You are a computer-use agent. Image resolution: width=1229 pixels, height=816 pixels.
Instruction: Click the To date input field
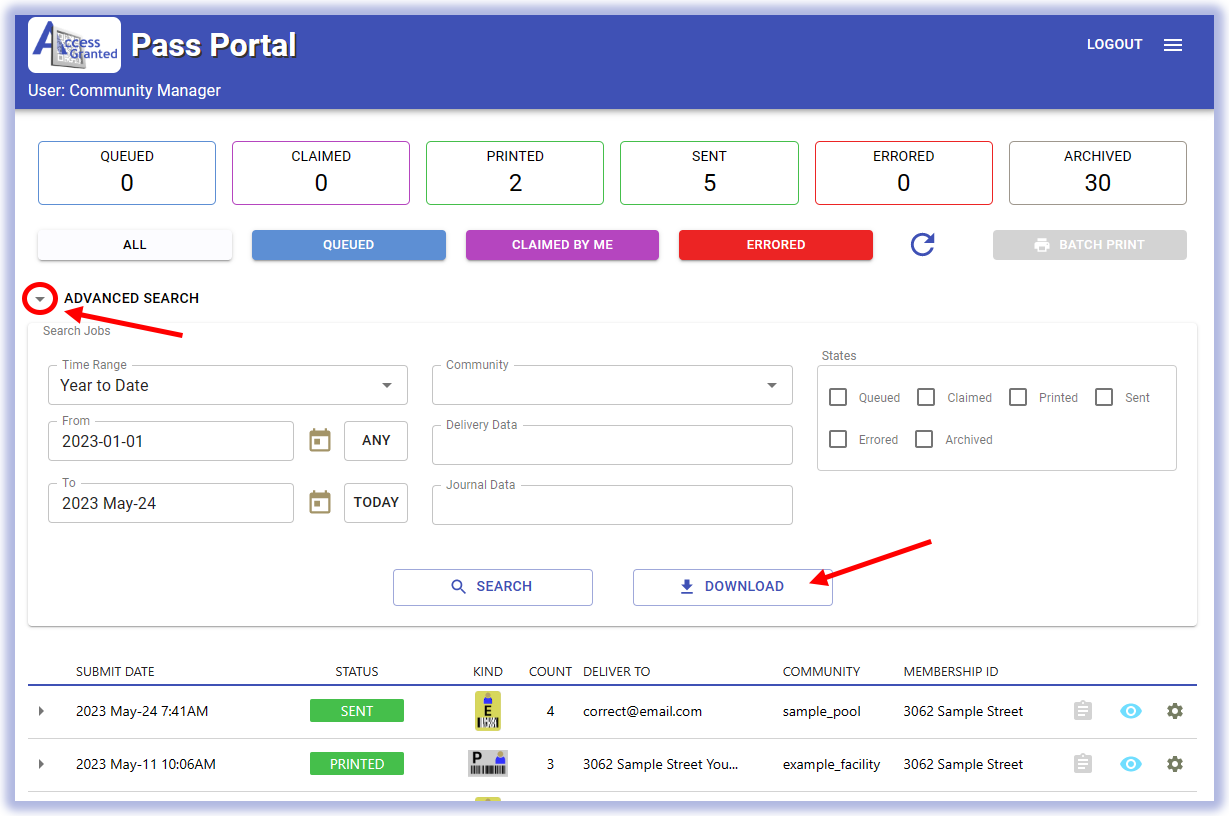(171, 503)
